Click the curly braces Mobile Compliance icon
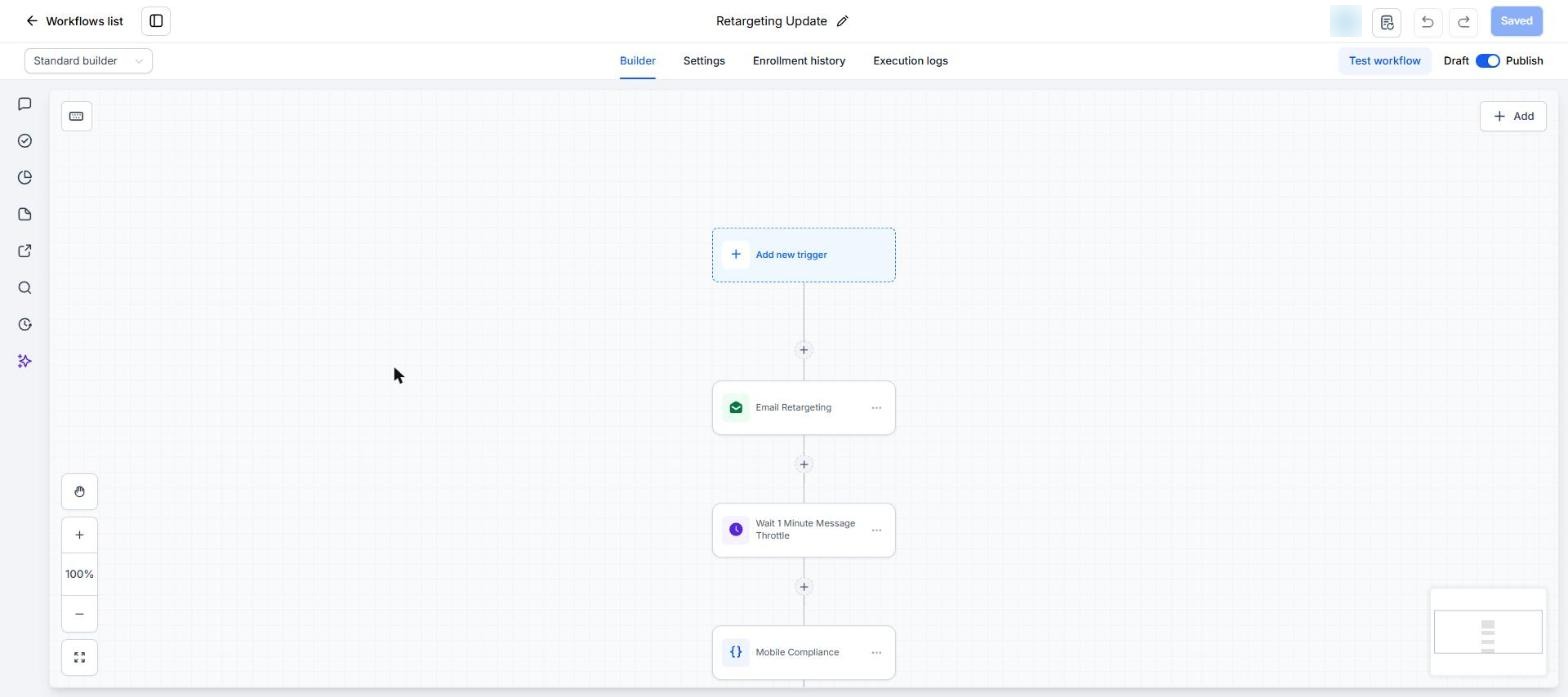The width and height of the screenshot is (1568, 697). [736, 652]
